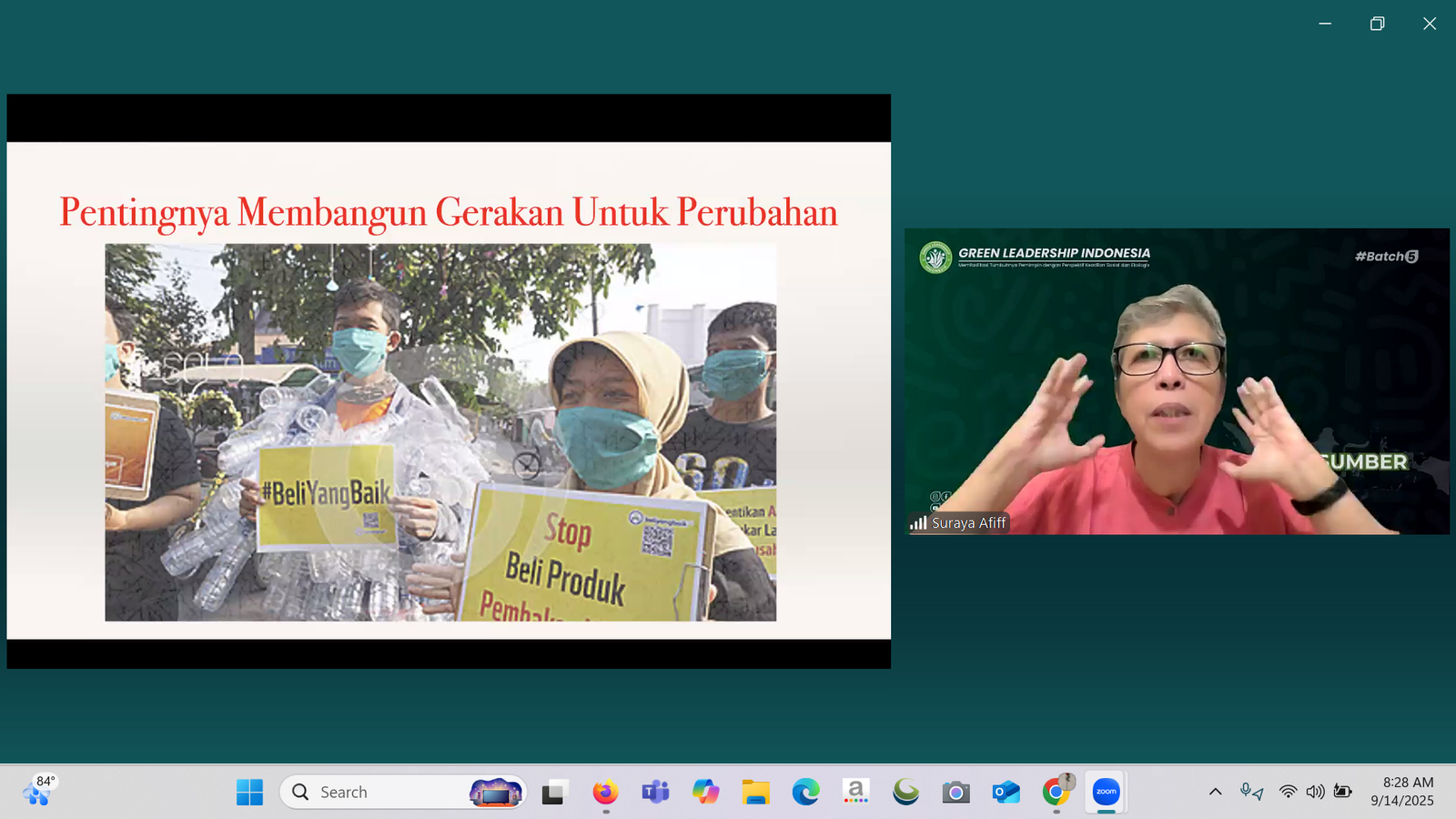Launch Microsoft Edge from the taskbar

[x=805, y=792]
